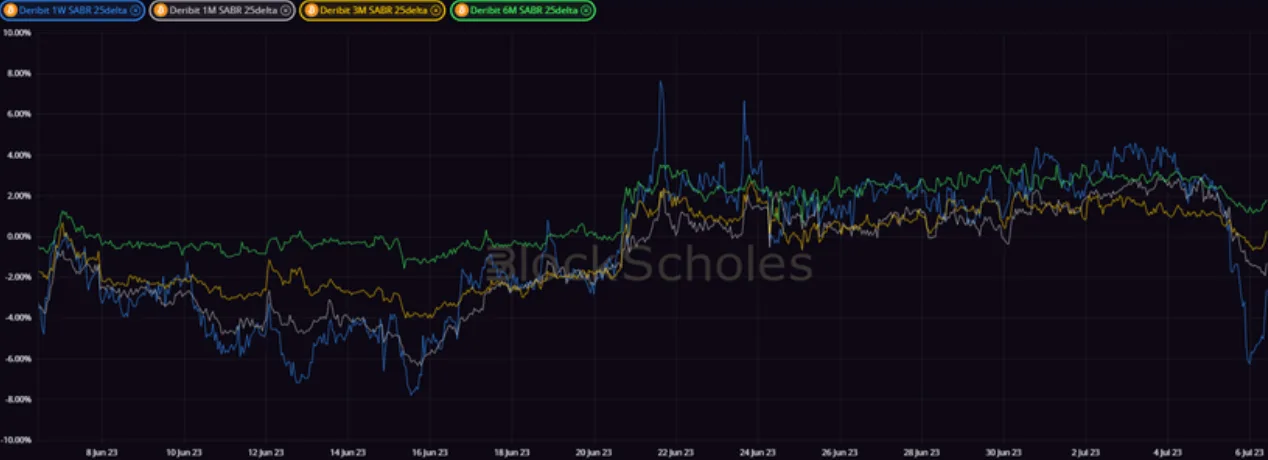
Task: Click the 16 Jun 23 date label
Action: pos(432,451)
